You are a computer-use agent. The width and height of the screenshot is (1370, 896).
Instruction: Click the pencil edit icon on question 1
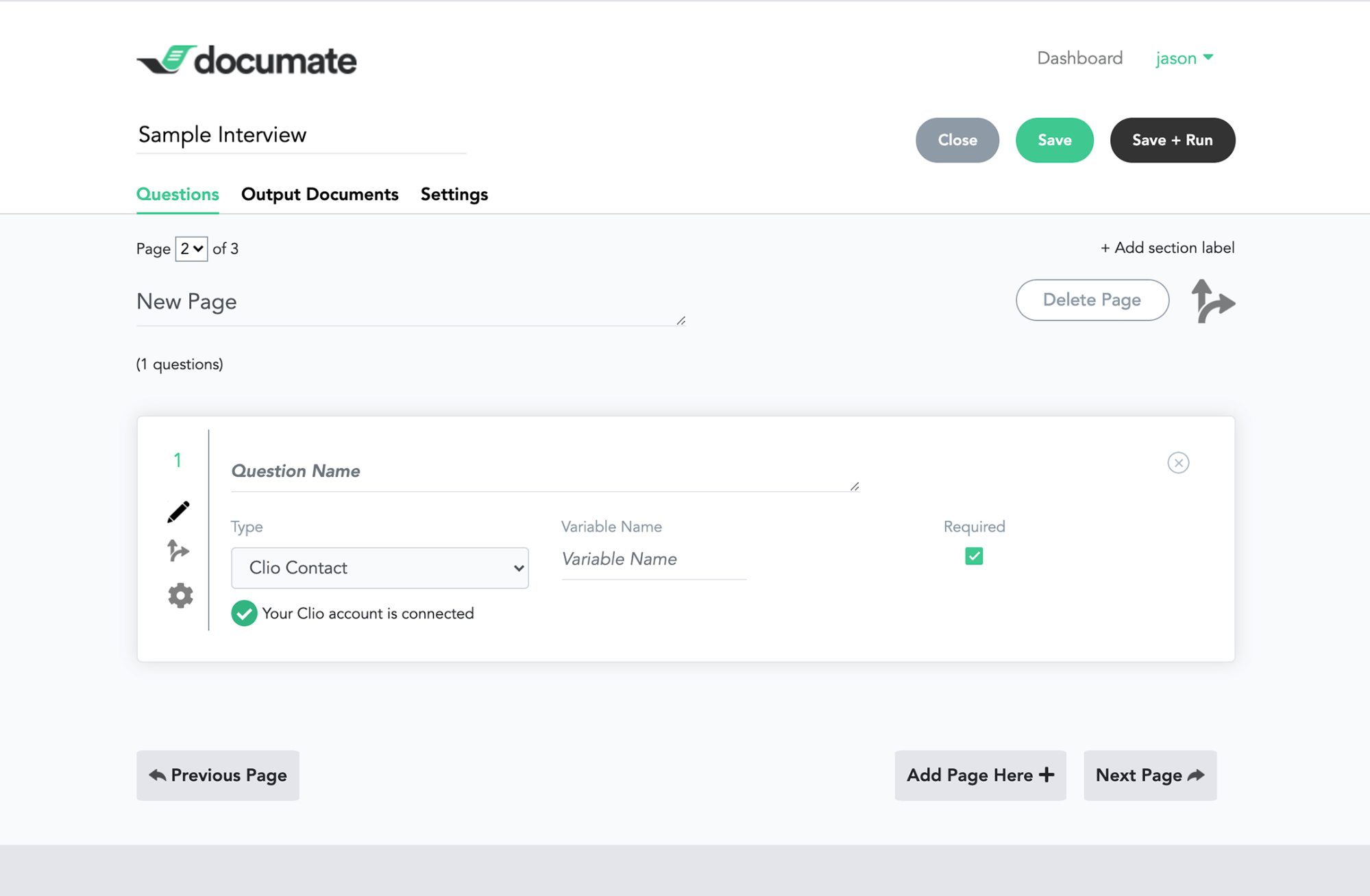click(178, 512)
